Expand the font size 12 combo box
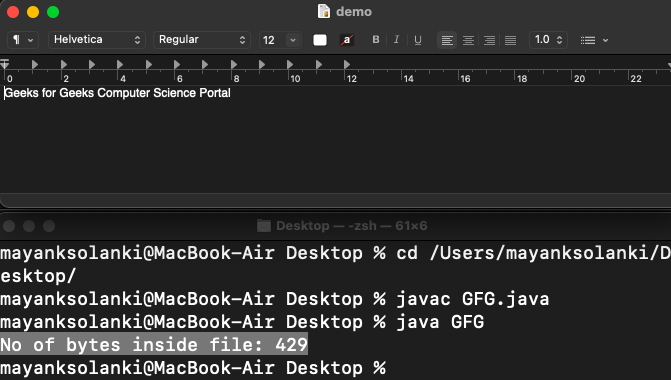Image resolution: width=671 pixels, height=380 pixels. 293,40
